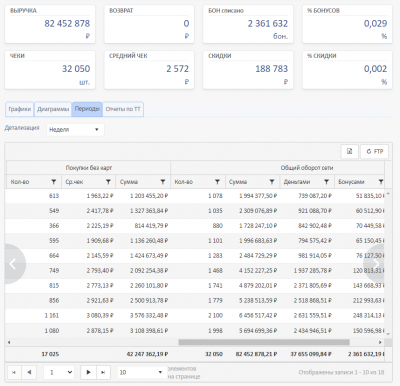The height and width of the screenshot is (386, 400).
Task: Open the page number dropdown showing 1
Action: click(x=59, y=372)
